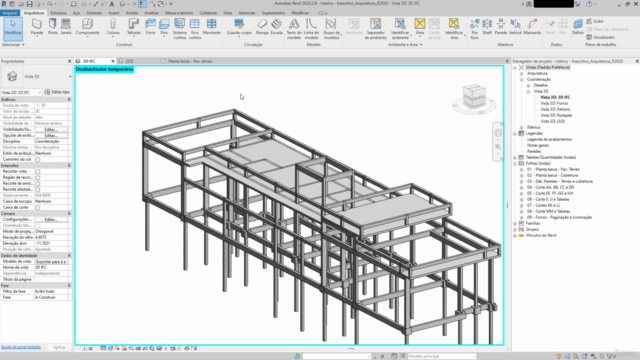Open the Vista 3D: 3D IFC instance dropdown

point(21,93)
